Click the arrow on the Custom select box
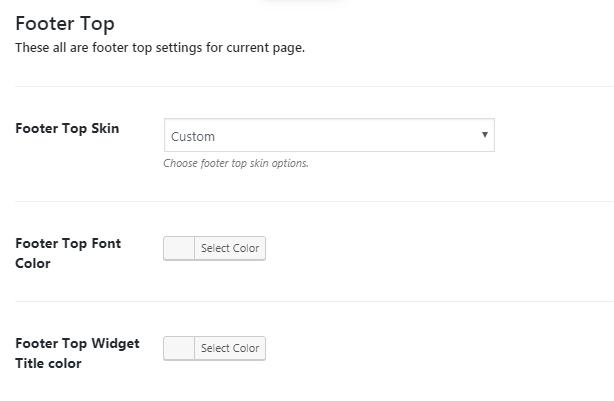Image resolution: width=614 pixels, height=401 pixels. pyautogui.click(x=484, y=135)
